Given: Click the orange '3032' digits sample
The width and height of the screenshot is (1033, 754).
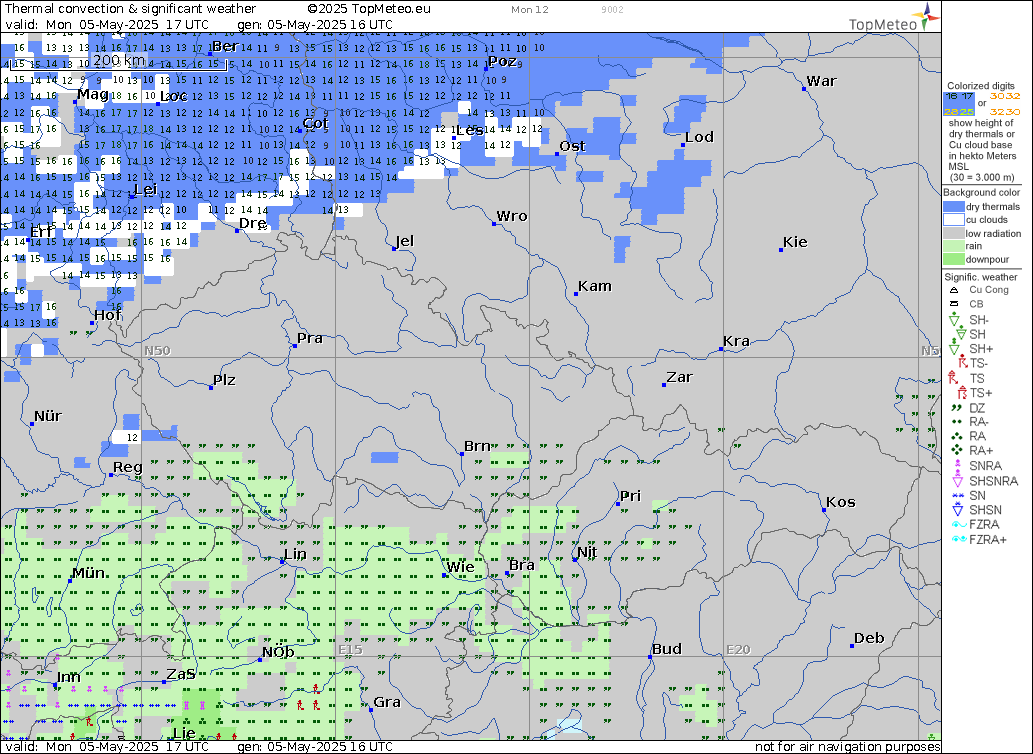Looking at the screenshot, I should [x=1005, y=96].
